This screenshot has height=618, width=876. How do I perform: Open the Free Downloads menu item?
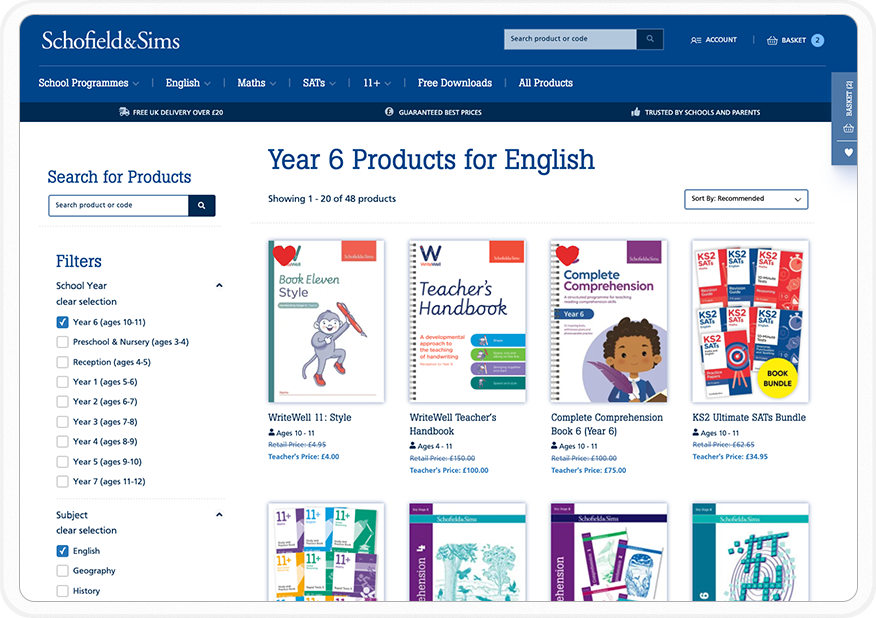click(x=454, y=83)
